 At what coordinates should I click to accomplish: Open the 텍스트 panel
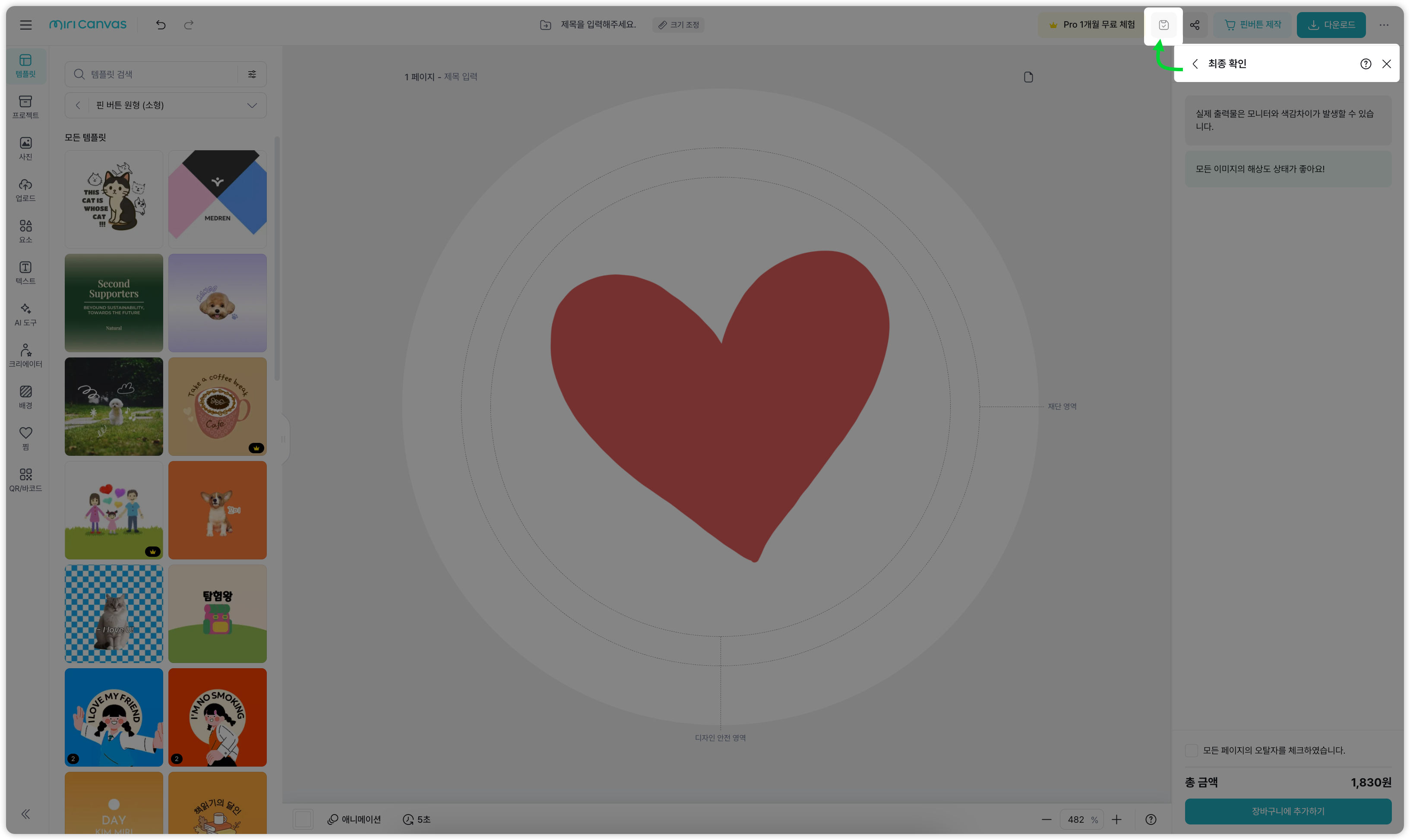[x=25, y=272]
